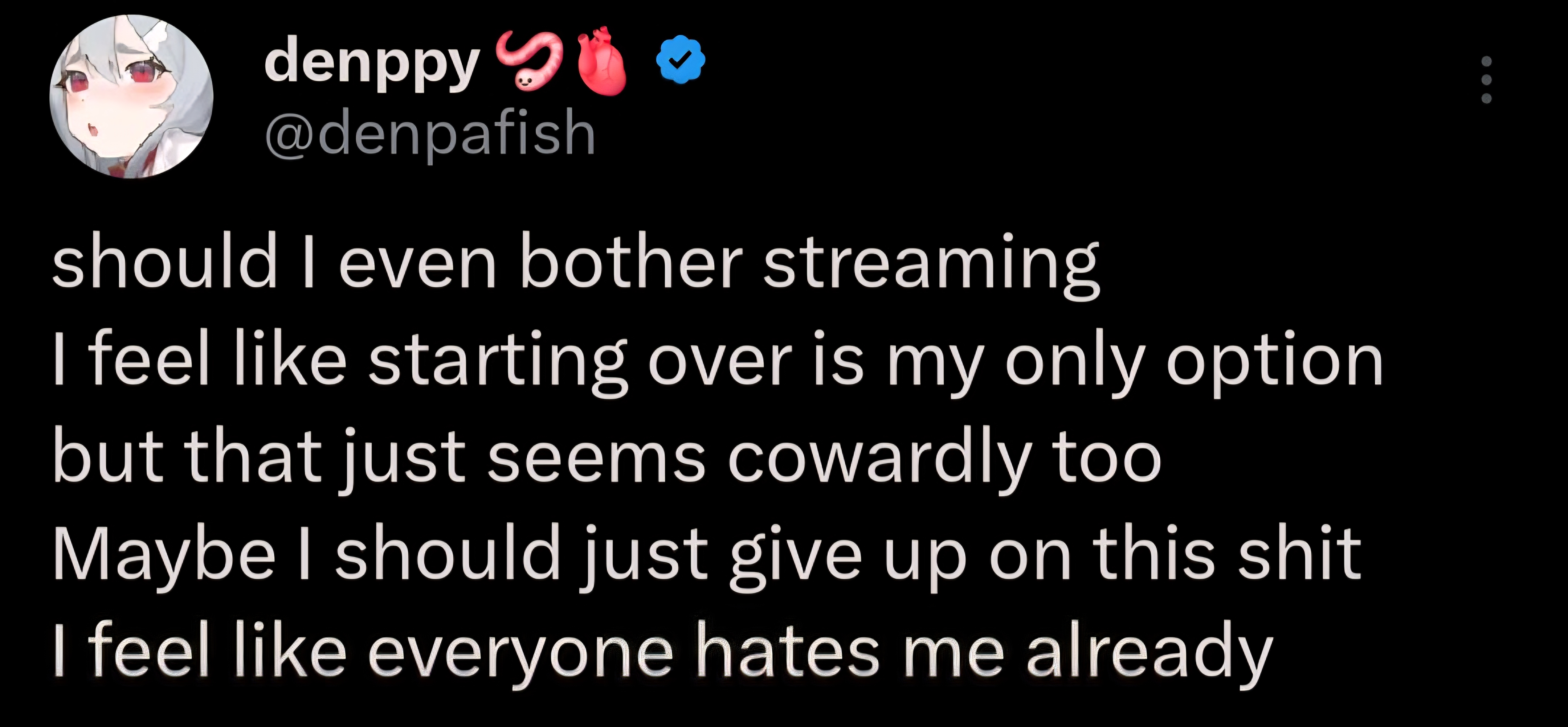Screen dimensions: 1568x727
Task: Click the line 'but that just seems cowardly too'
Action: coord(607,457)
